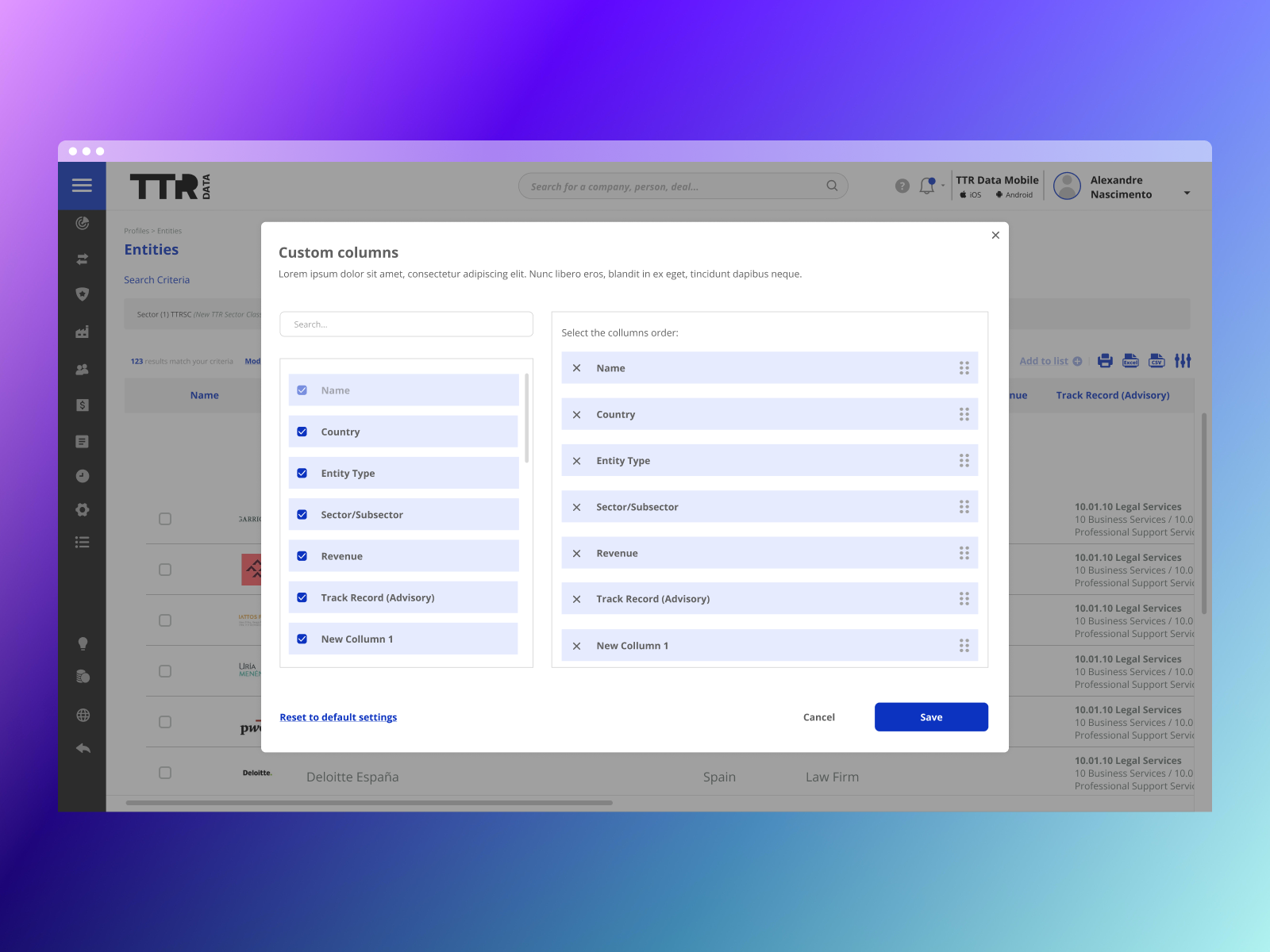Open the help question mark icon
1270x952 pixels.
902,186
